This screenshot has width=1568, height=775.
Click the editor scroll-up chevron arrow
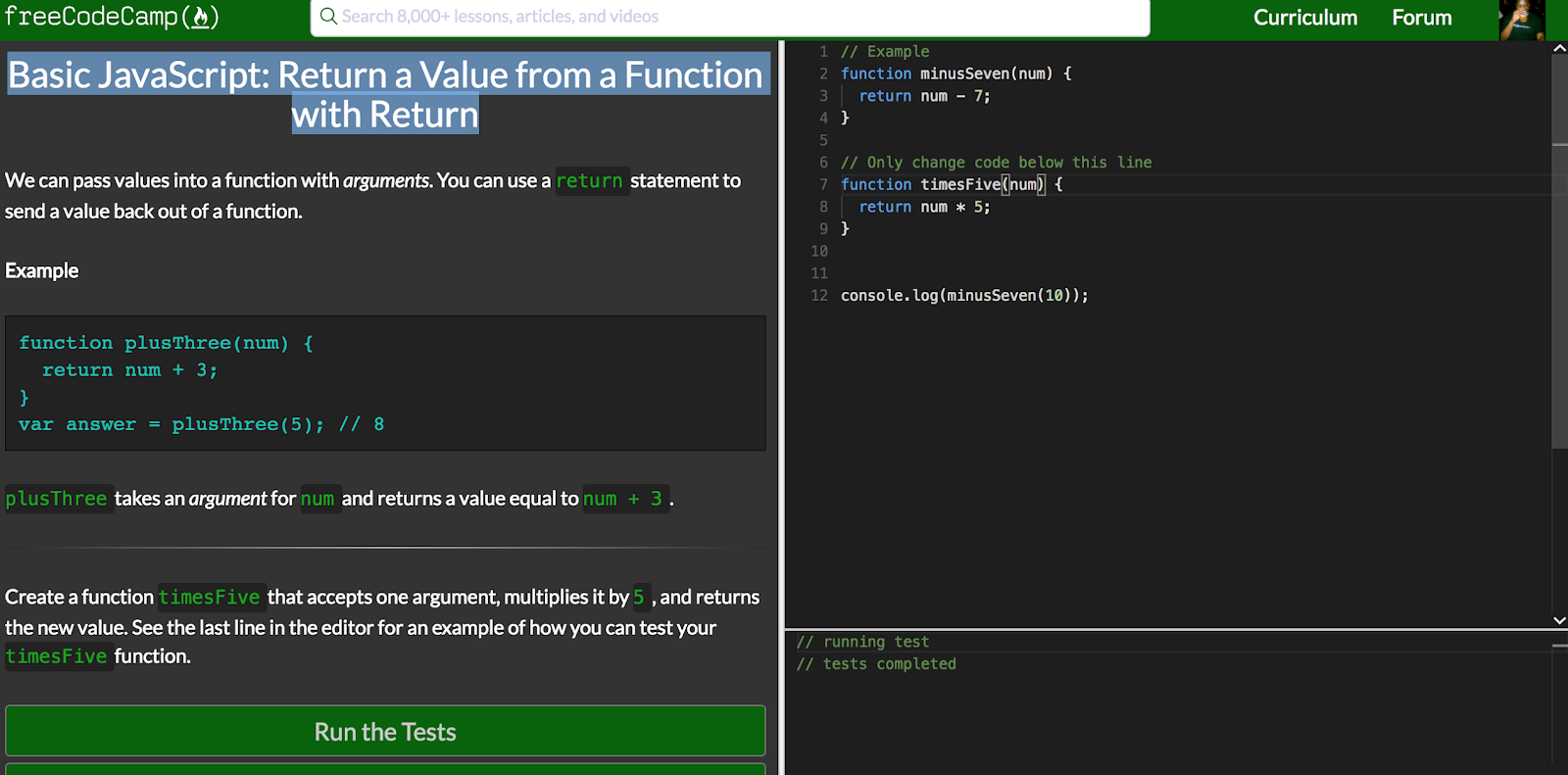(x=1559, y=48)
